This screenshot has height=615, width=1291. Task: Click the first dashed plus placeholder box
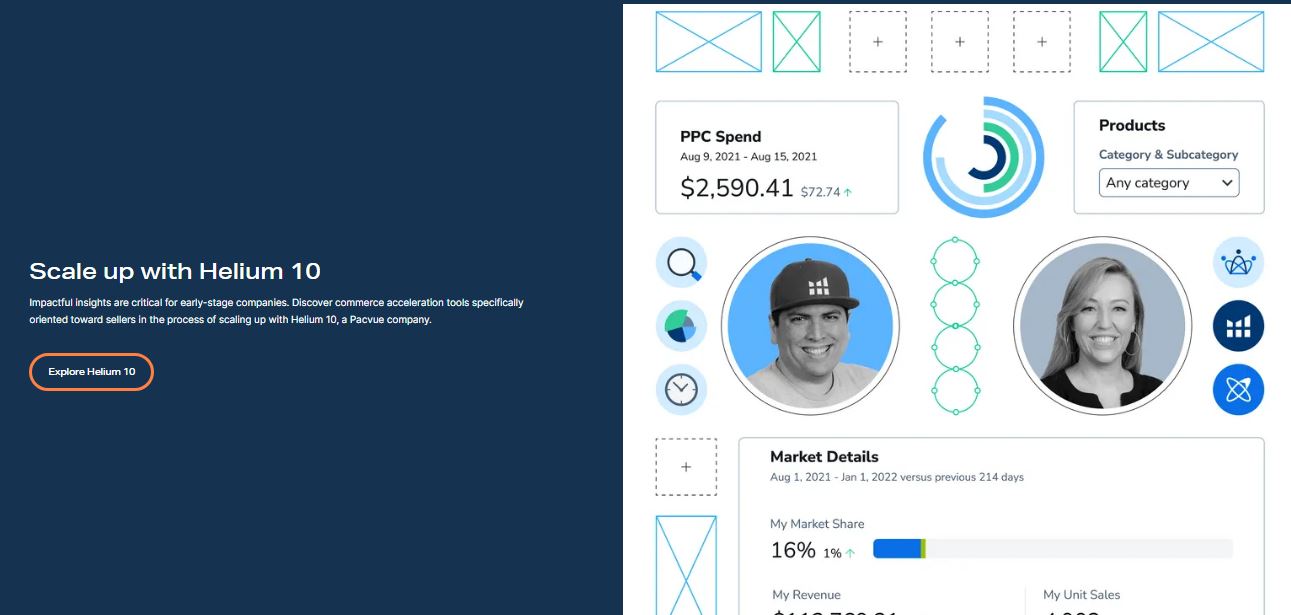coord(877,41)
